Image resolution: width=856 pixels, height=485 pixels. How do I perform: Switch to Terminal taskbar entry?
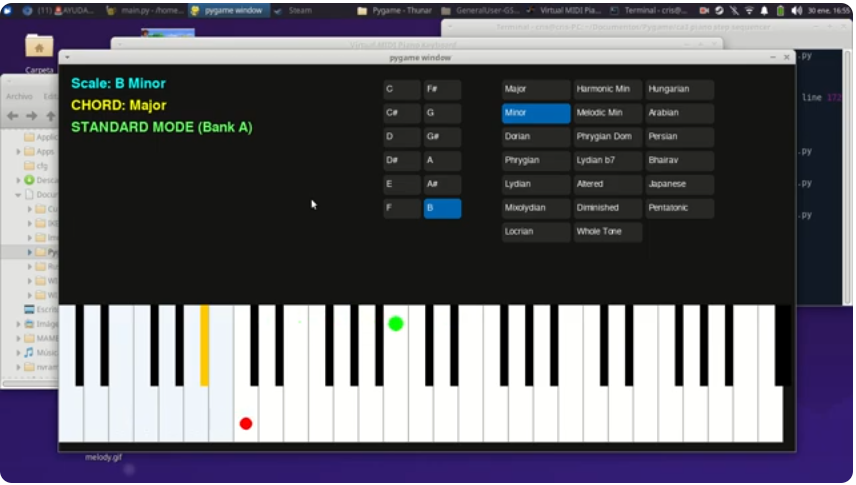pyautogui.click(x=650, y=10)
